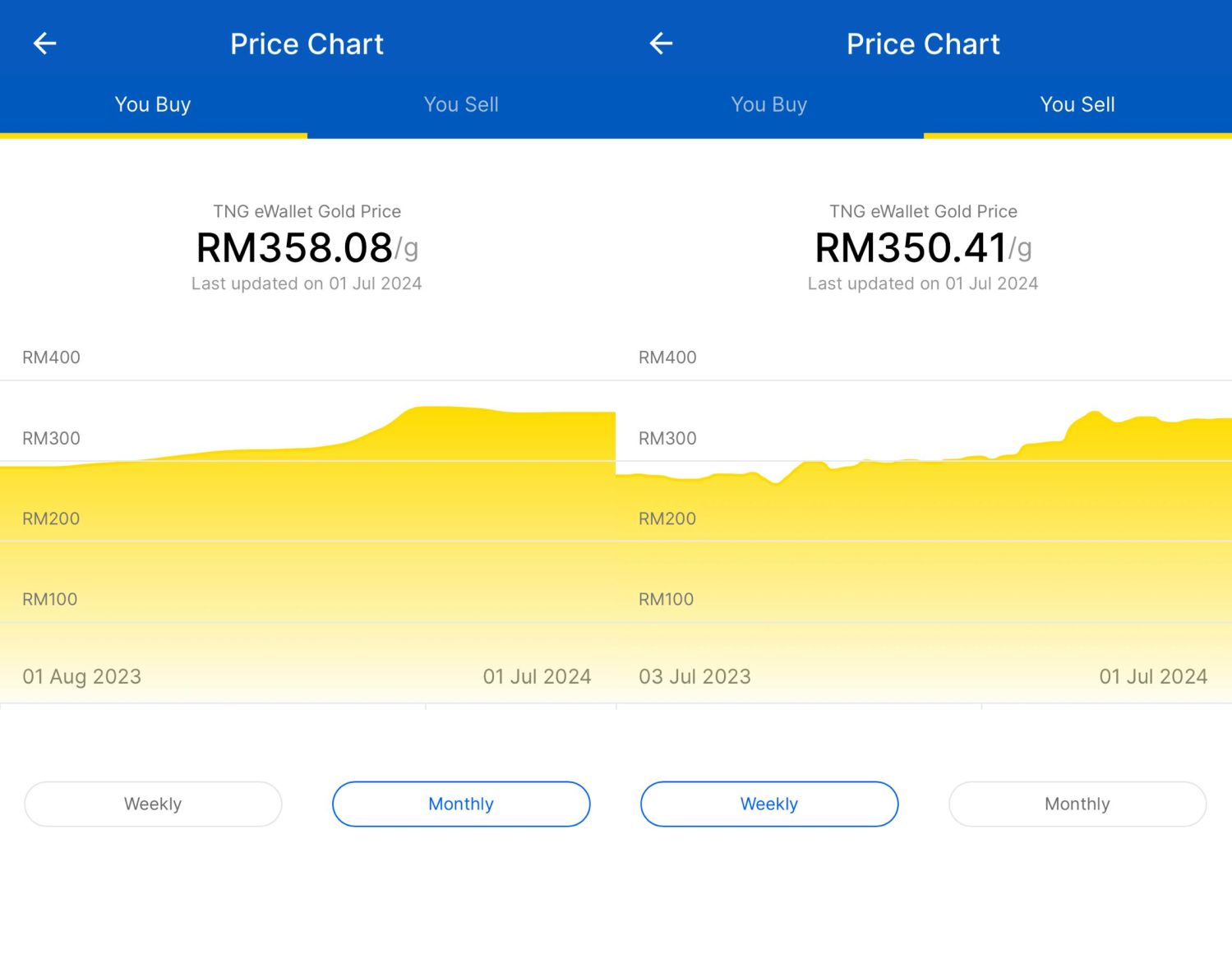The width and height of the screenshot is (1232, 968).
Task: Select the active You Buy tab on left panel
Action: pos(153,104)
